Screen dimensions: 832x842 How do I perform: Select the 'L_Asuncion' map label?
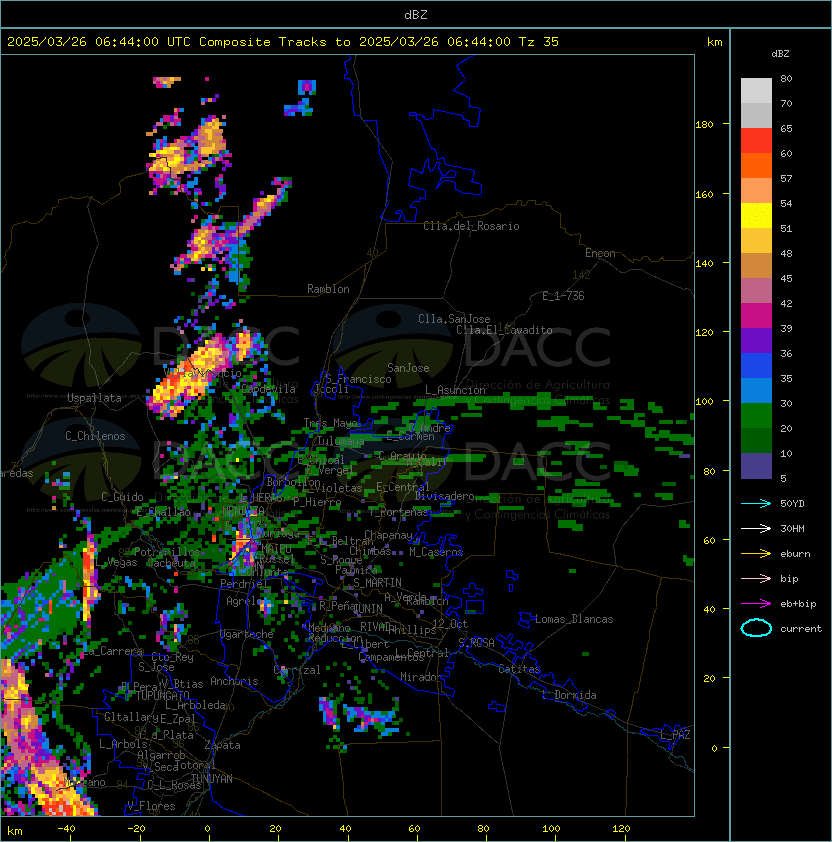point(455,390)
